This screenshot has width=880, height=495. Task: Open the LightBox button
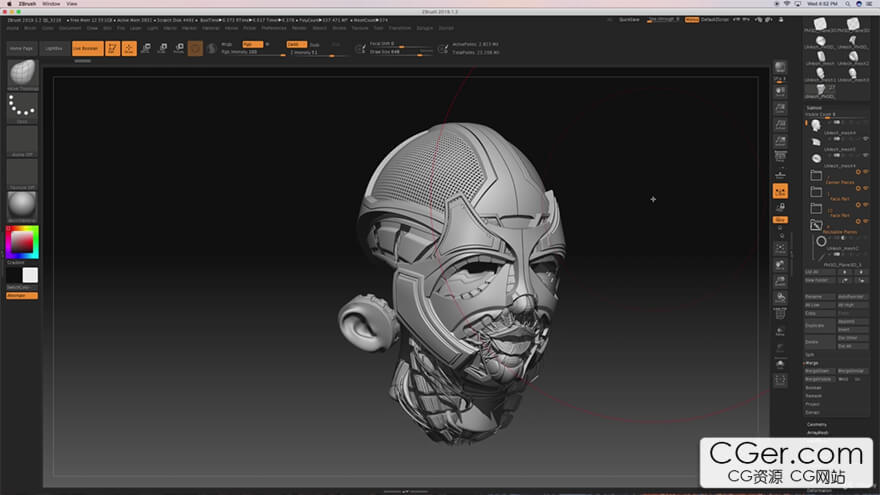(x=54, y=48)
